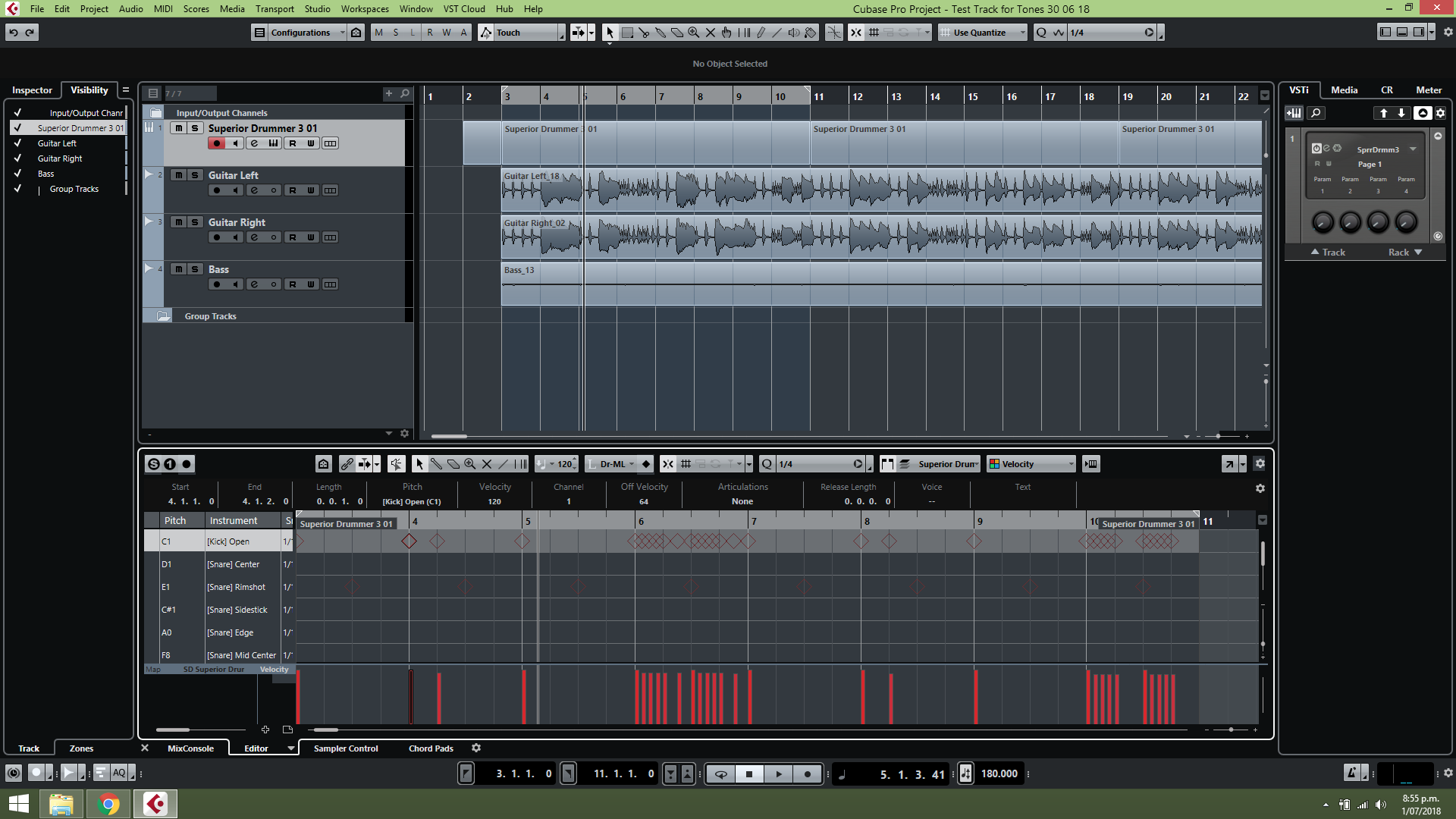This screenshot has width=1456, height=819.
Task: Uncheck Guitar Right in Visibility list
Action: point(17,158)
